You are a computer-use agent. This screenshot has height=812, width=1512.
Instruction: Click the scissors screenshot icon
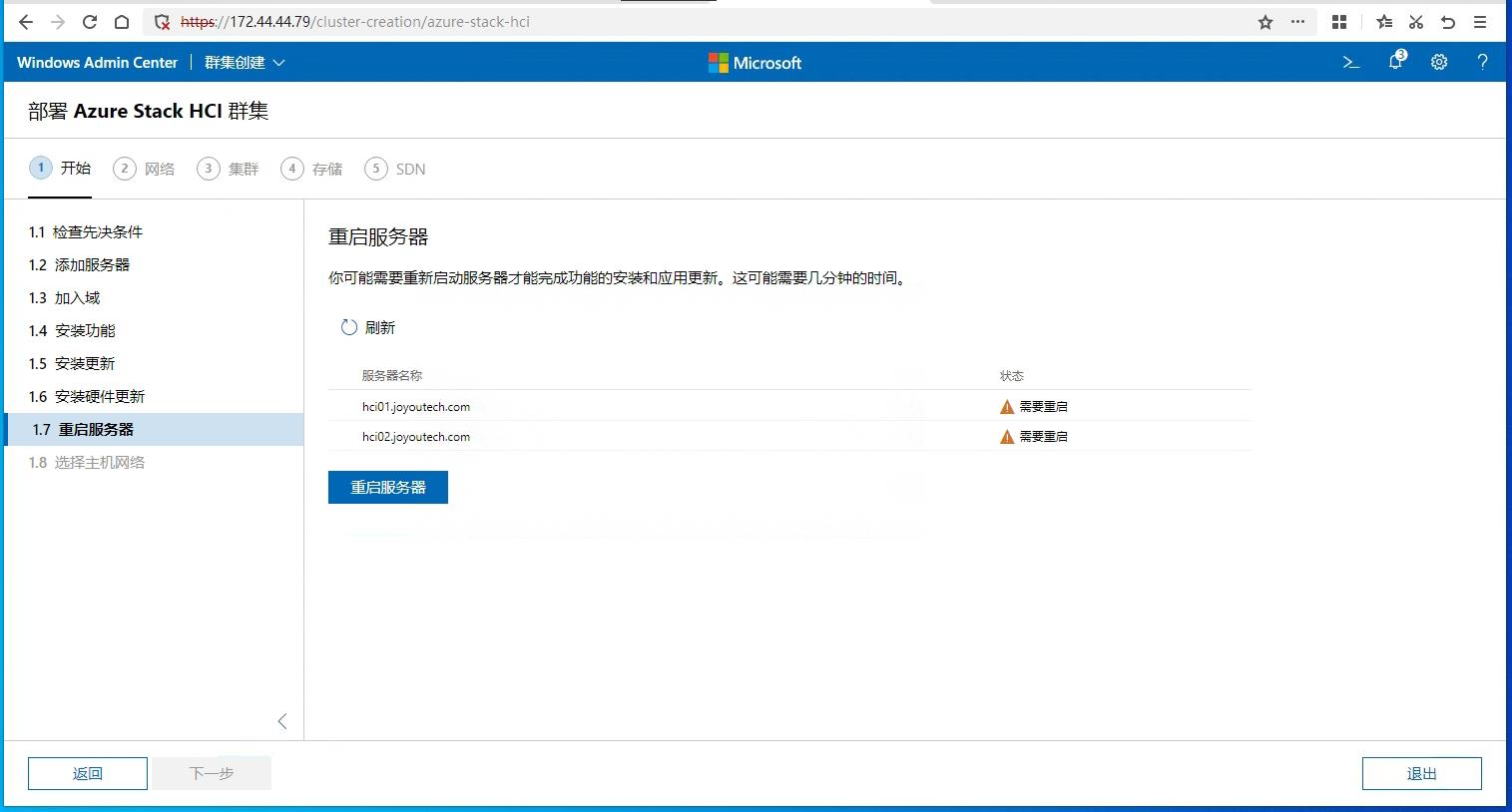tap(1416, 22)
